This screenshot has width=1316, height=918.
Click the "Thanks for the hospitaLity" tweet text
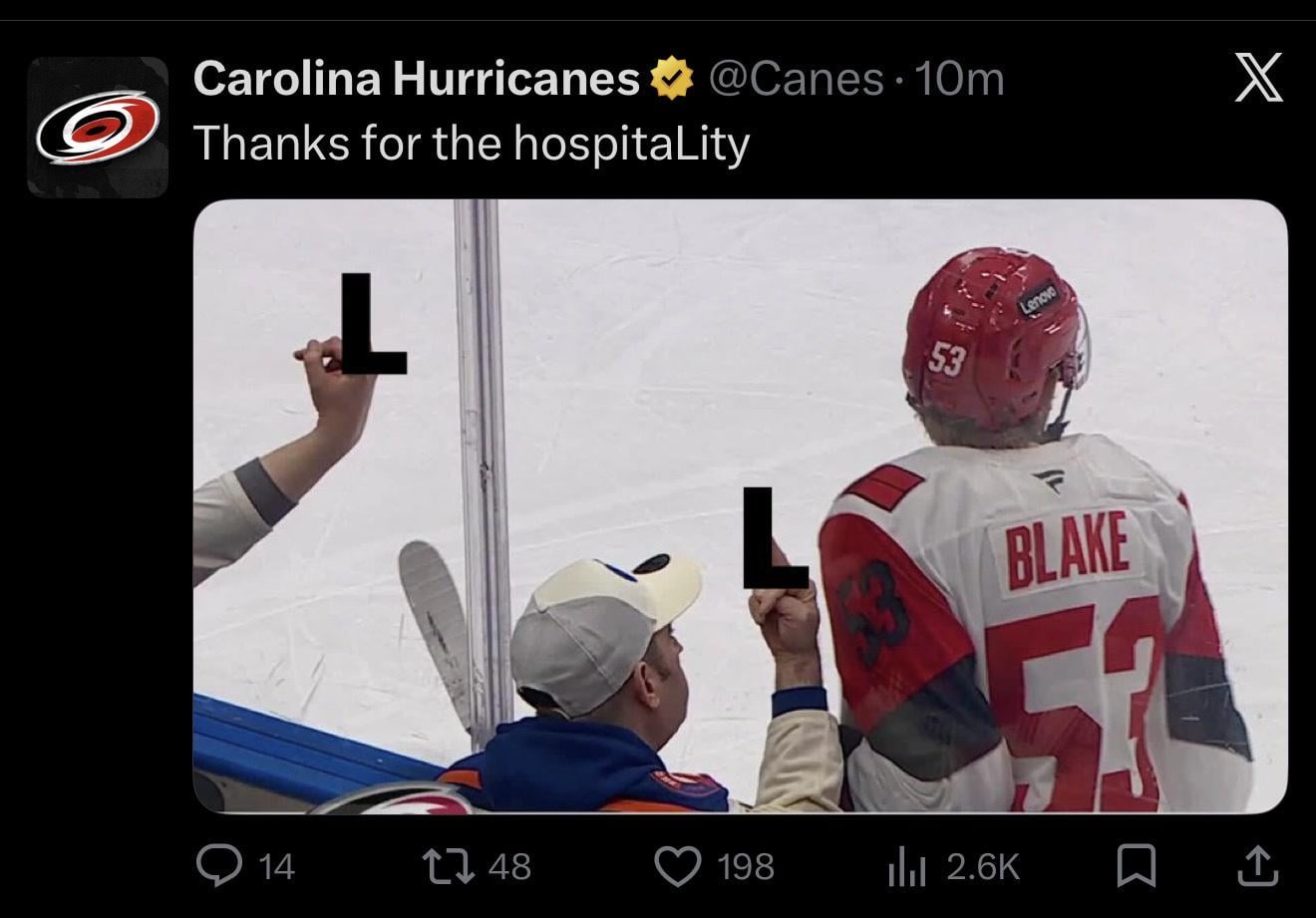click(471, 143)
